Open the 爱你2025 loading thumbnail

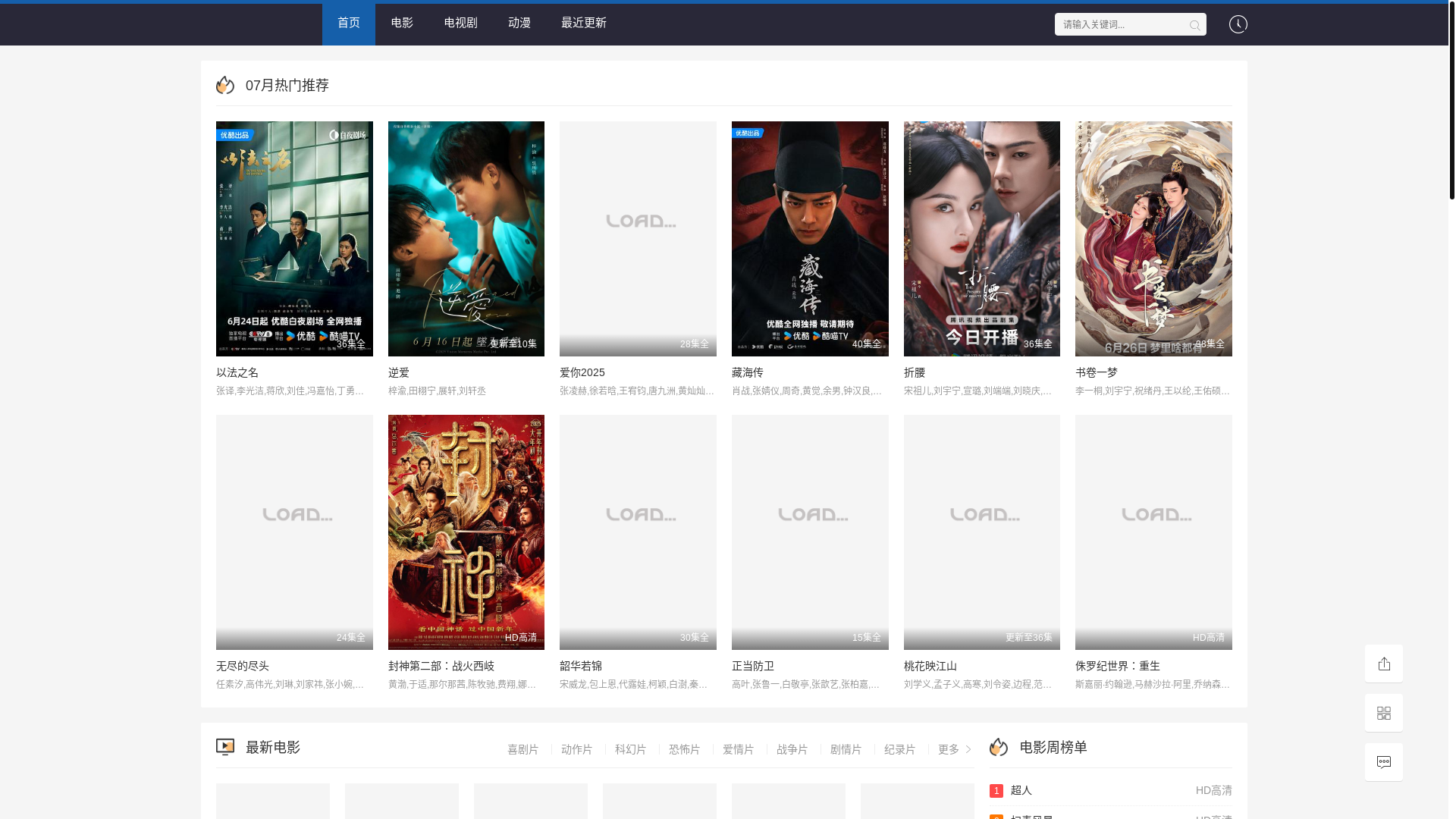tap(638, 239)
